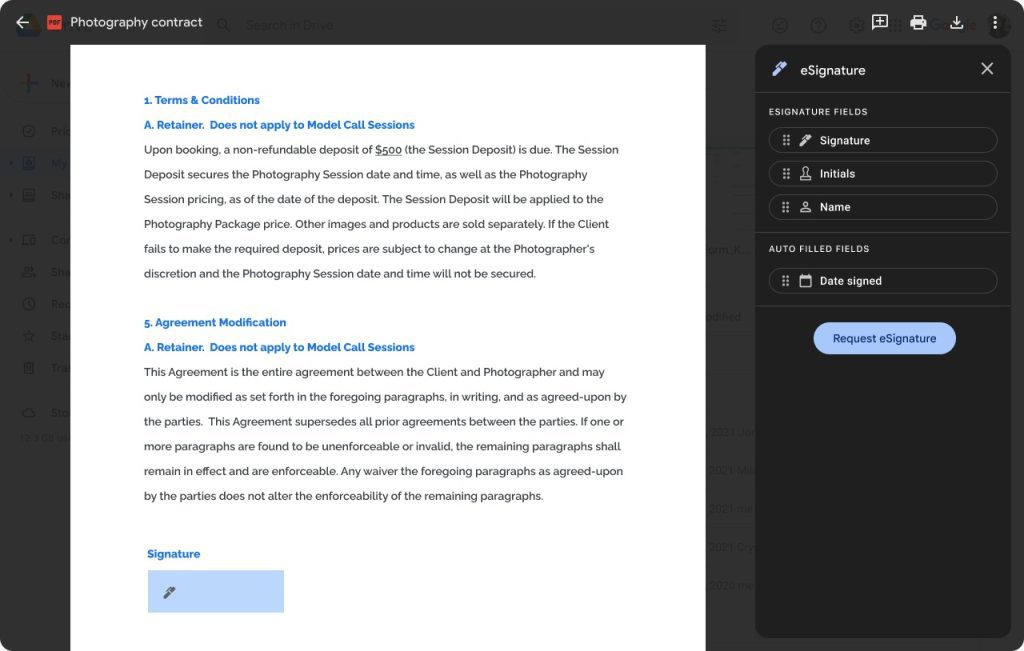Click the blue signature placeholder in the document

215,591
